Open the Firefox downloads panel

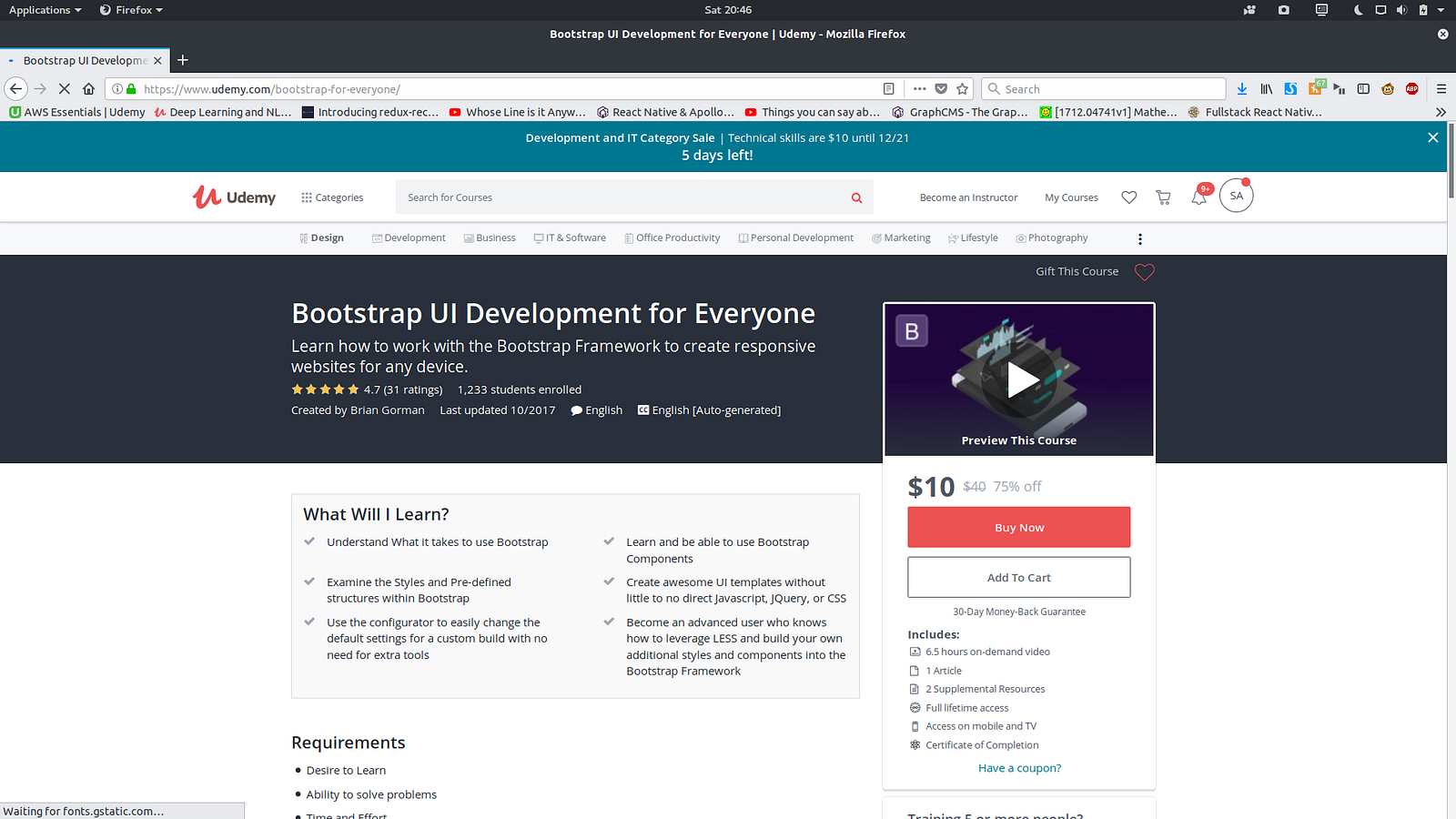tap(1242, 88)
